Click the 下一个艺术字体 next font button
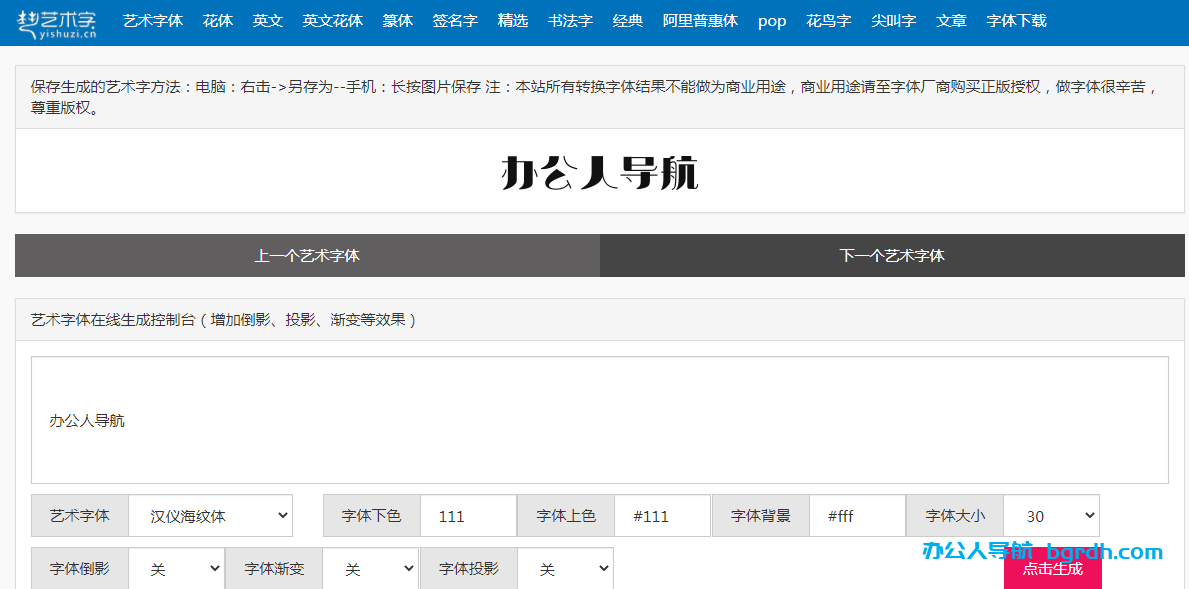 tap(893, 255)
